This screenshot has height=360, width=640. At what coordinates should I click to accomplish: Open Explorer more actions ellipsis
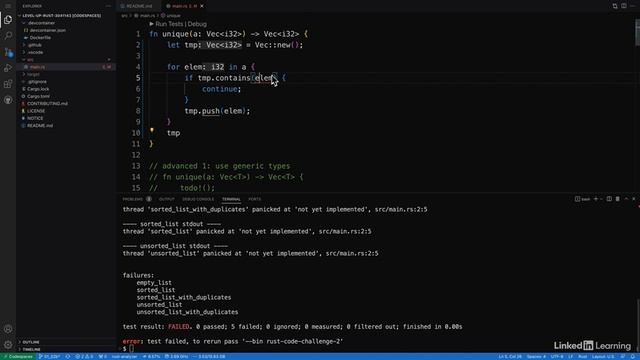click(108, 6)
